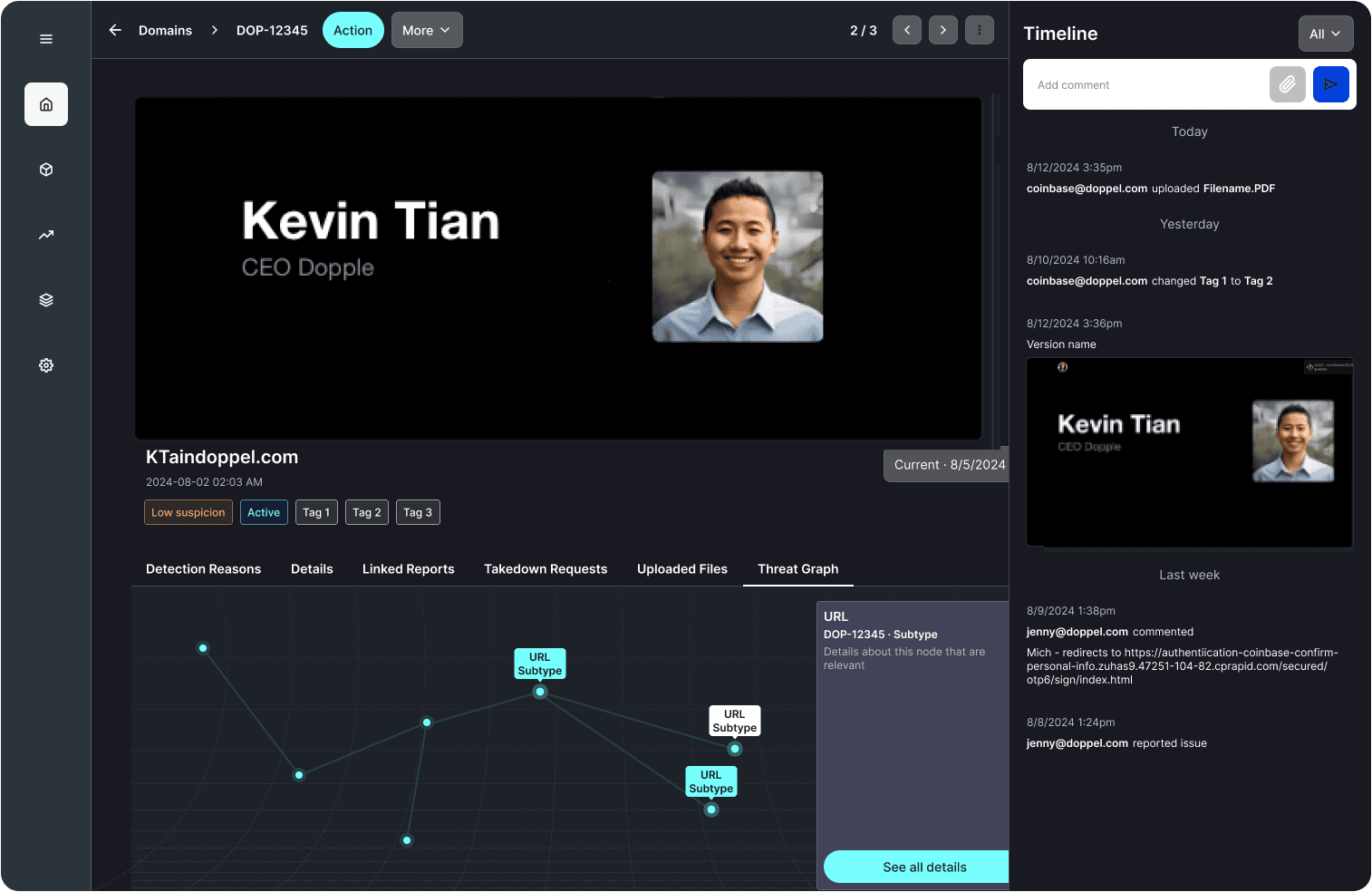Send comment with the arrow icon
This screenshot has width=1372, height=892.
[1330, 84]
